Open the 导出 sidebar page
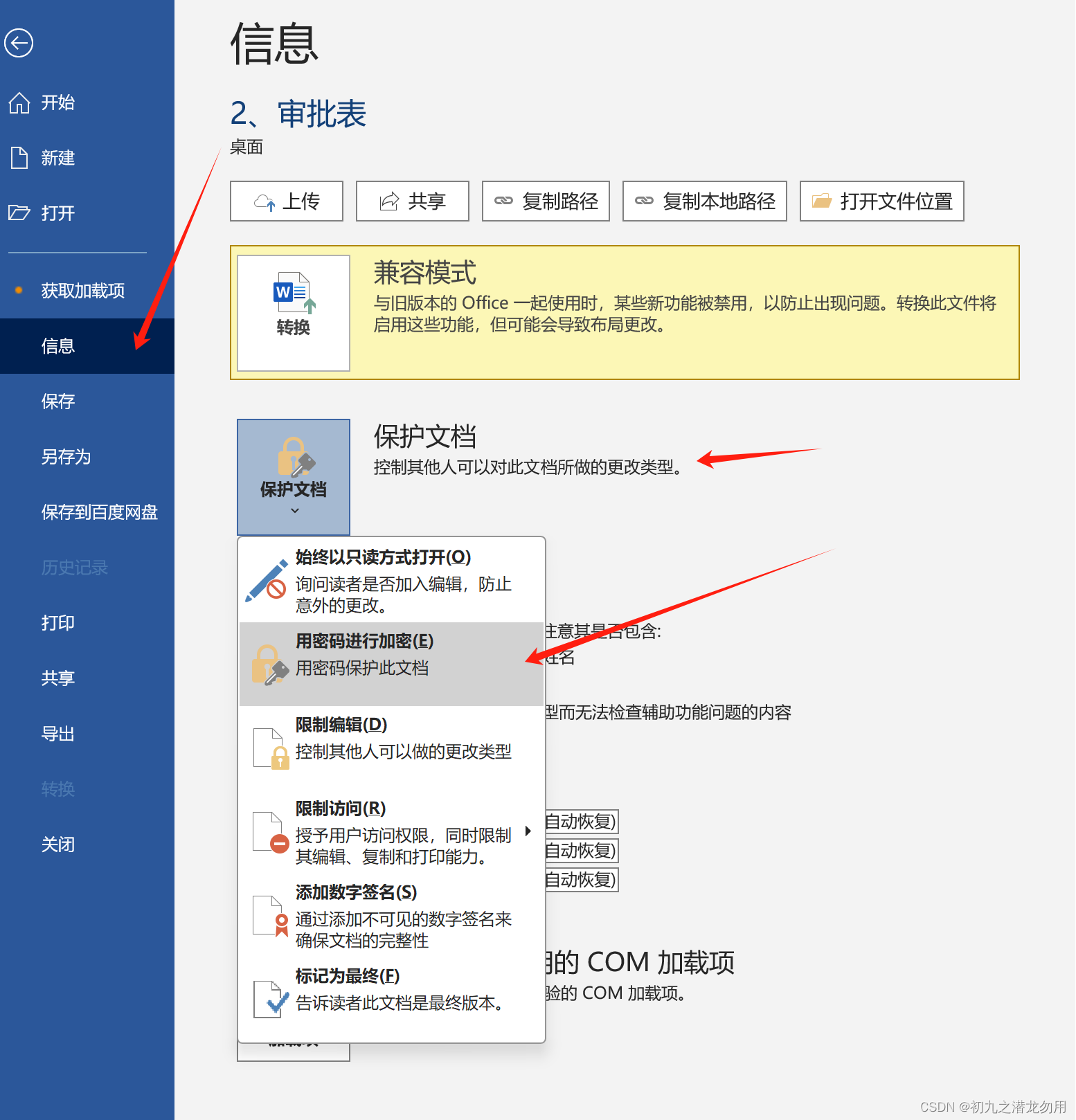 pyautogui.click(x=87, y=734)
